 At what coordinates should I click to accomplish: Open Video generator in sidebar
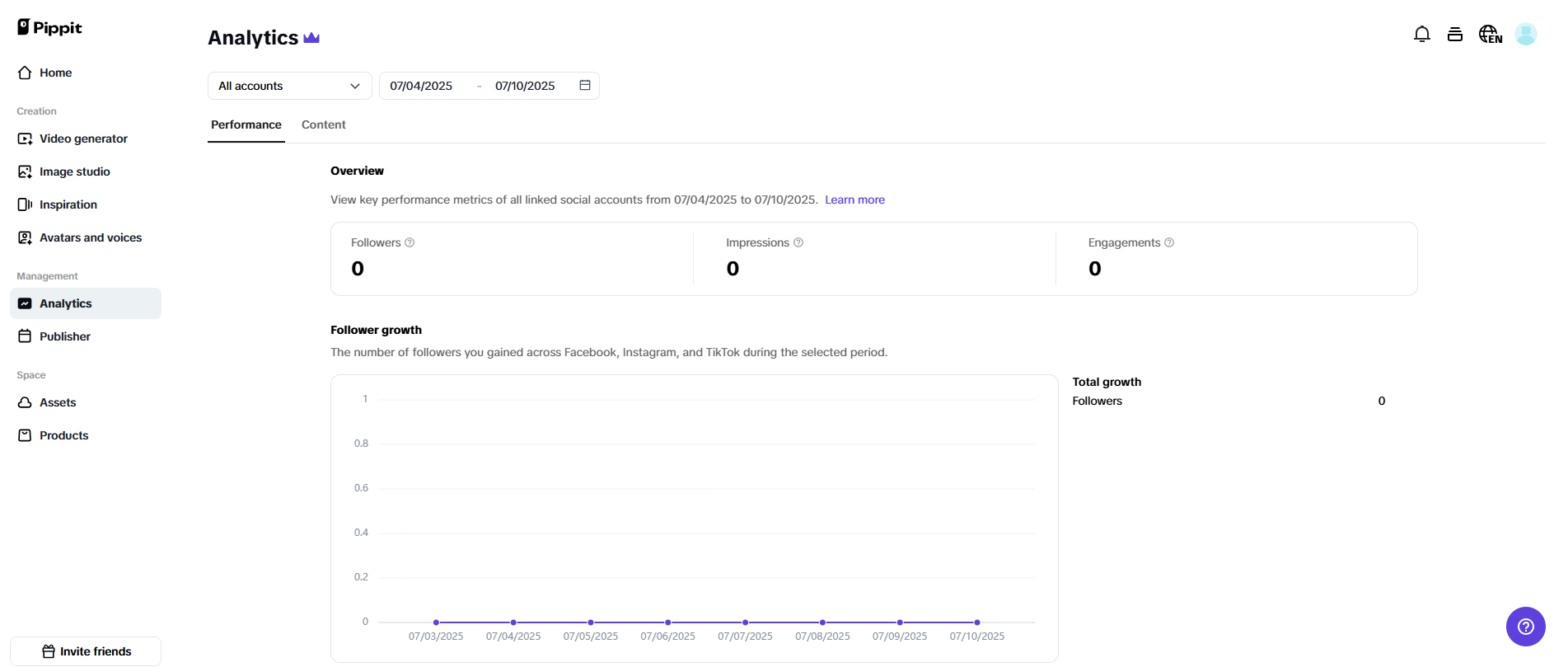[x=83, y=139]
